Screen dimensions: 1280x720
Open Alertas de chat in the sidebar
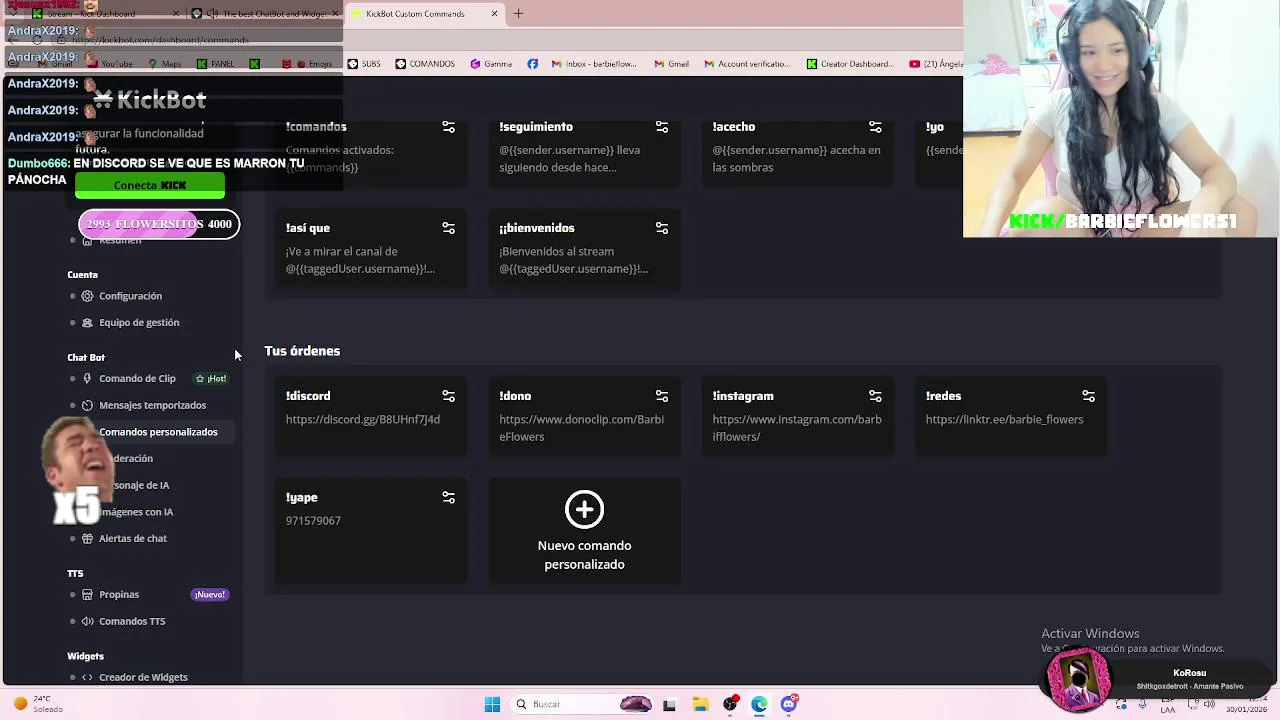(133, 538)
